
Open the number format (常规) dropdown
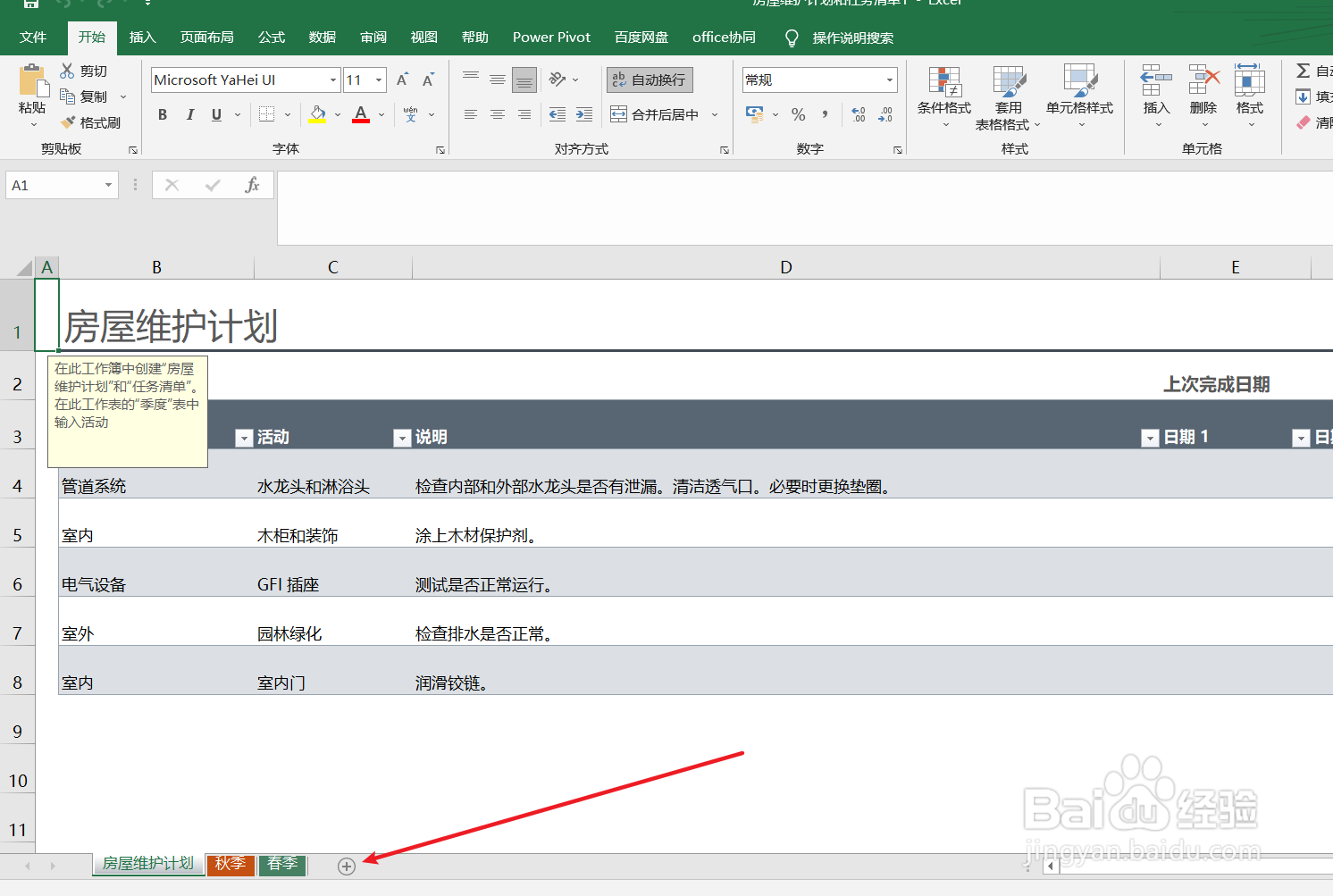[890, 80]
